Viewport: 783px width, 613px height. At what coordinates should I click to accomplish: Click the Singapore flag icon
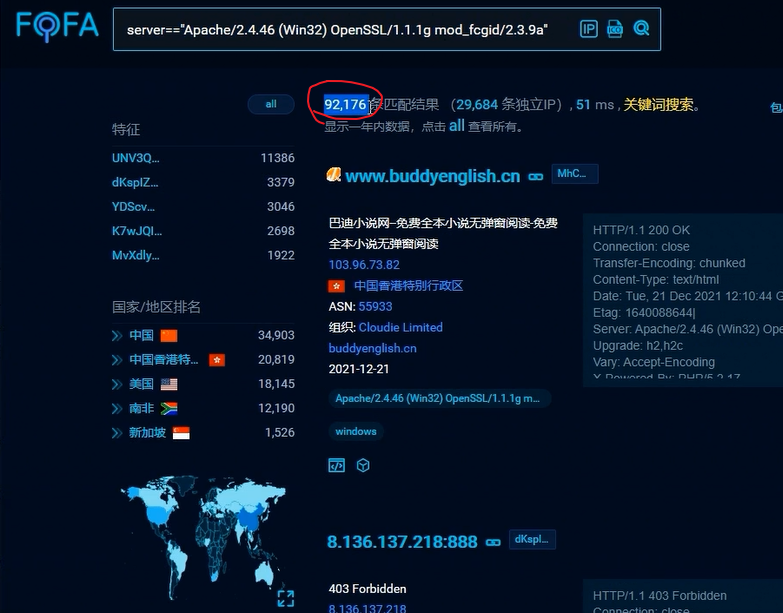(x=181, y=433)
